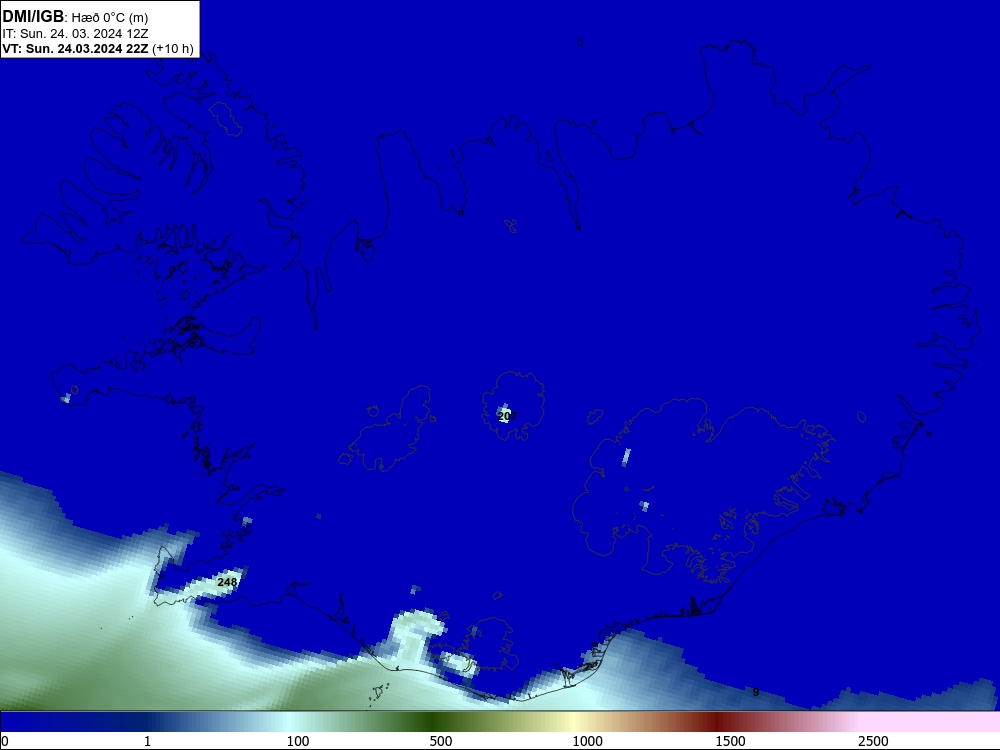
Task: Click the map value label 207
Action: click(x=505, y=416)
